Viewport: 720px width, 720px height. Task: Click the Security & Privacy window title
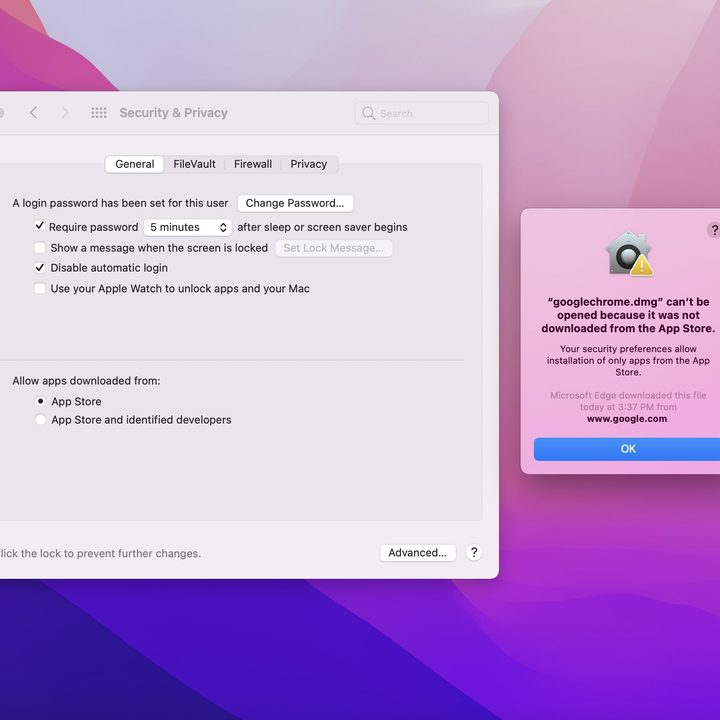[174, 112]
